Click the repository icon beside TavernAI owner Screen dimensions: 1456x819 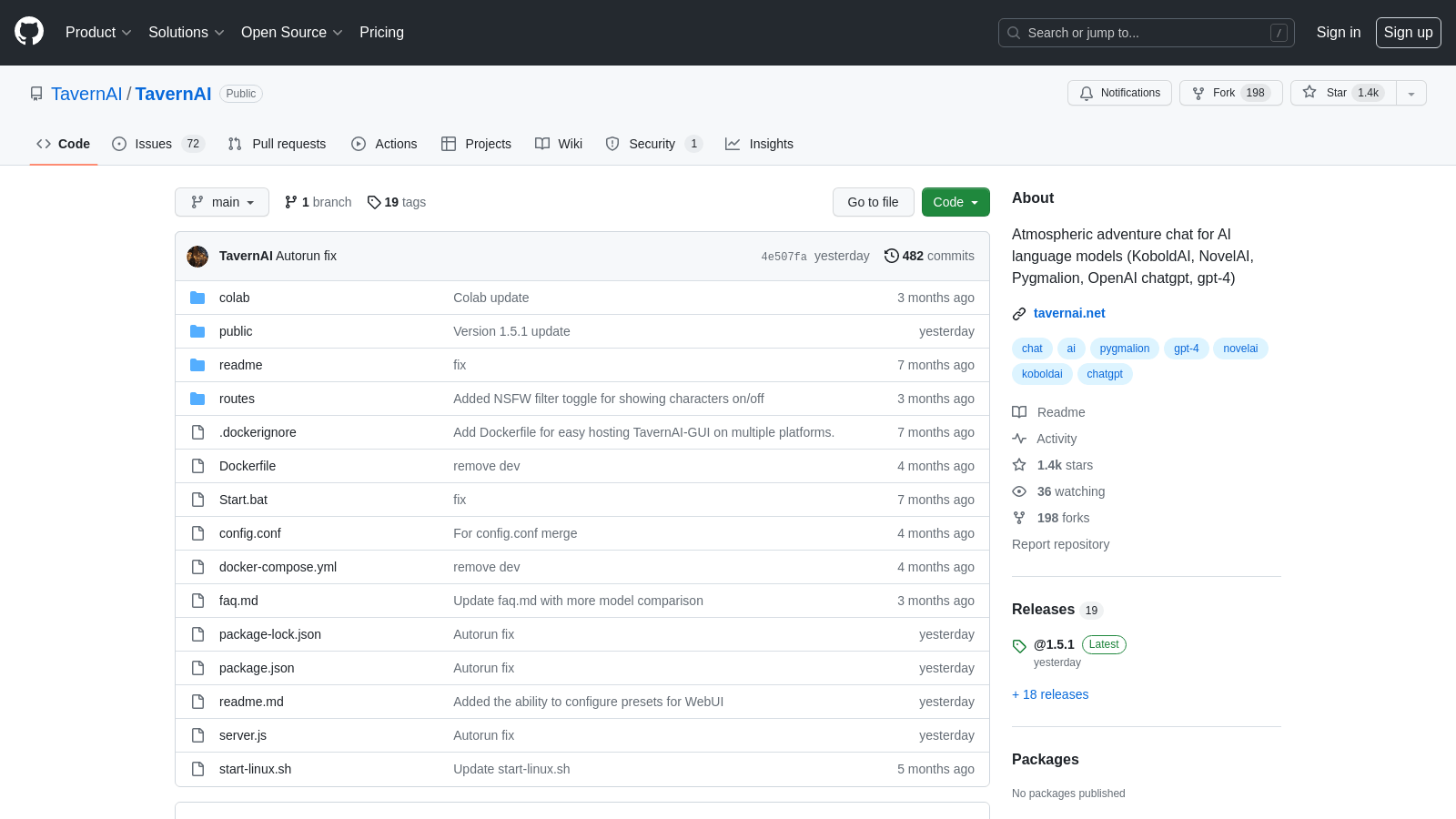click(36, 94)
